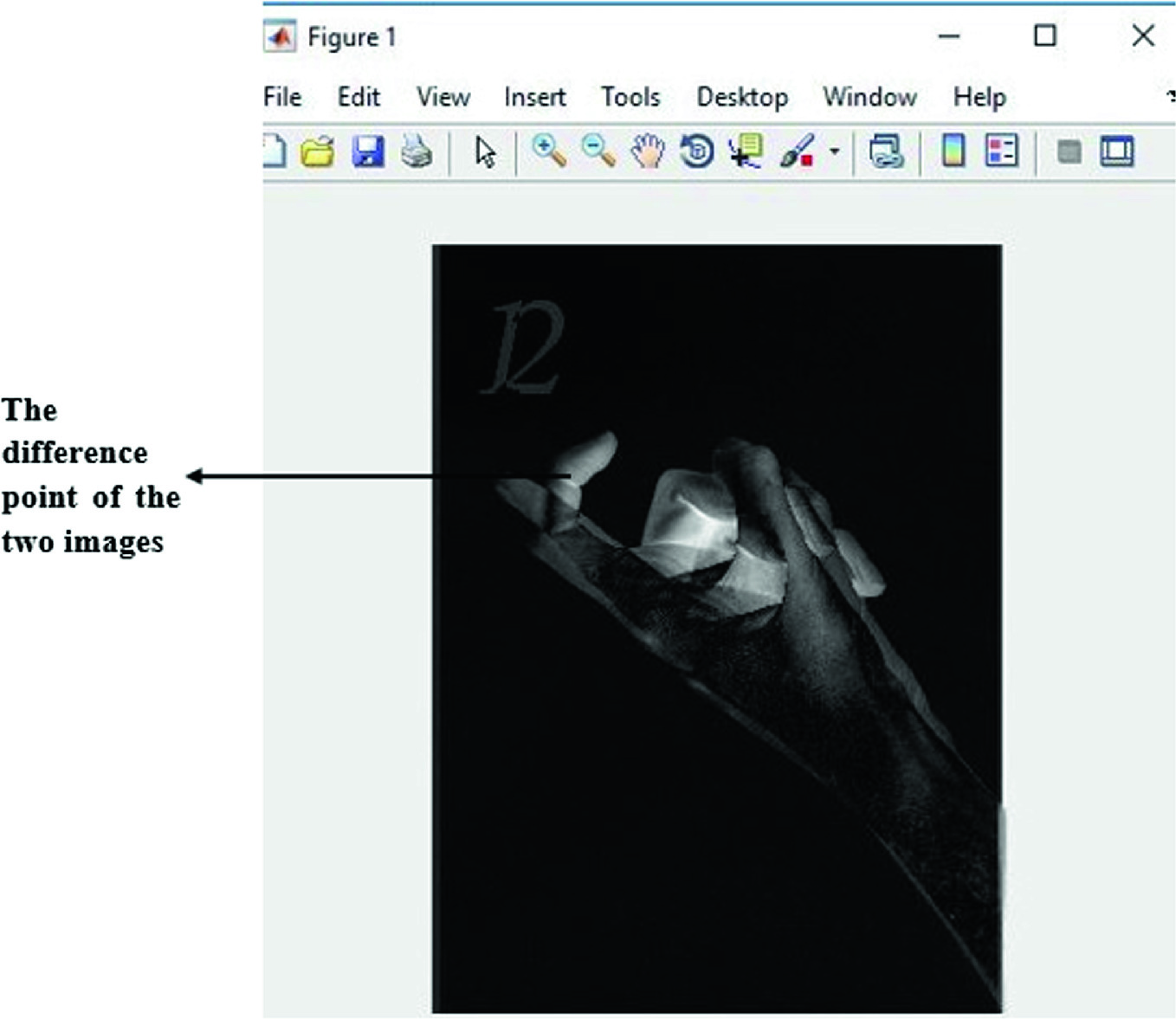Image resolution: width=1176 pixels, height=1019 pixels.
Task: Insert a colorbar from the toolbar
Action: 953,152
